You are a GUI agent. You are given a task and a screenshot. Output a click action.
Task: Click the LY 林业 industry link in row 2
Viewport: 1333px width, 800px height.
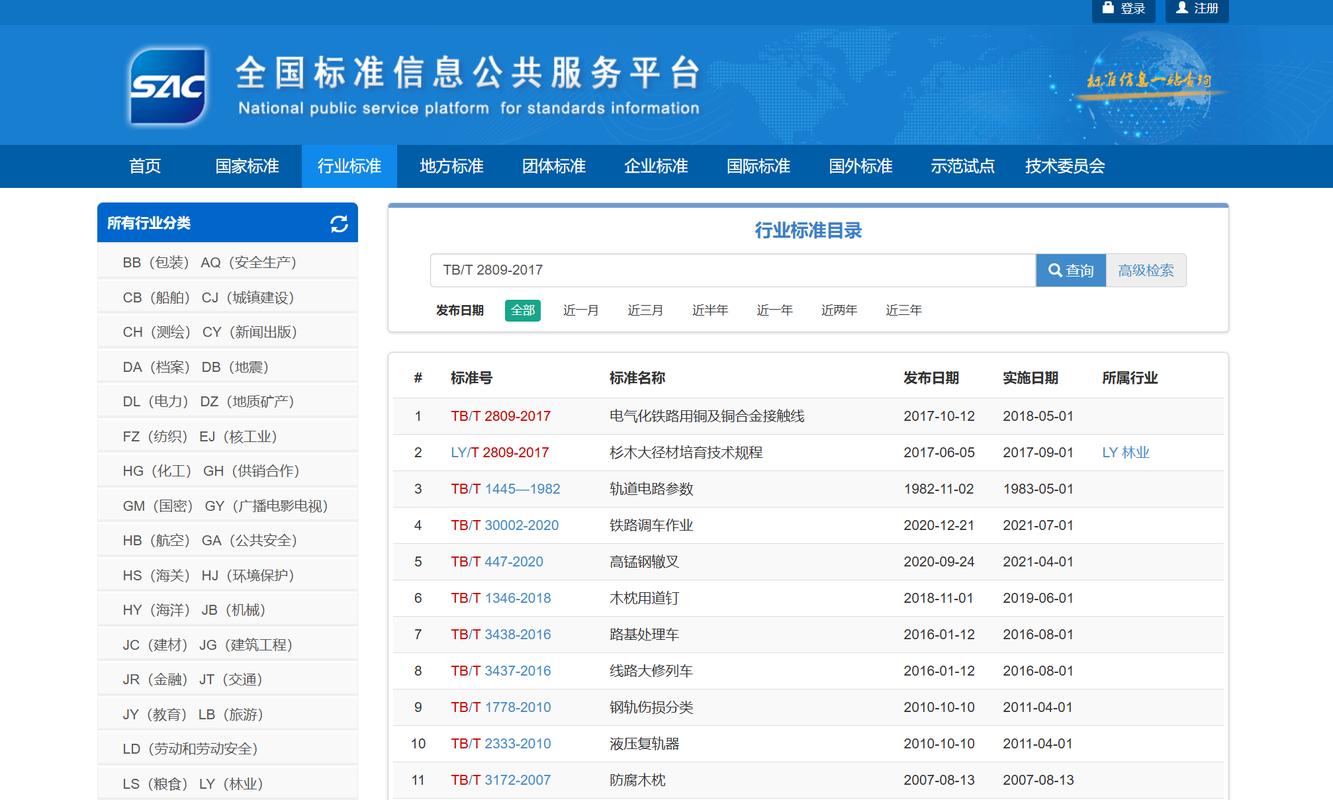[x=1126, y=452]
